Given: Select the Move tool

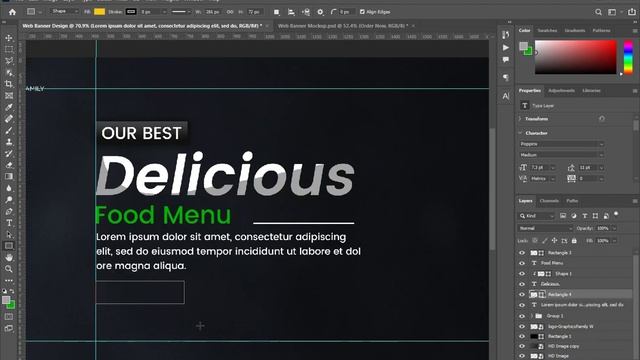Looking at the screenshot, I should coord(9,38).
